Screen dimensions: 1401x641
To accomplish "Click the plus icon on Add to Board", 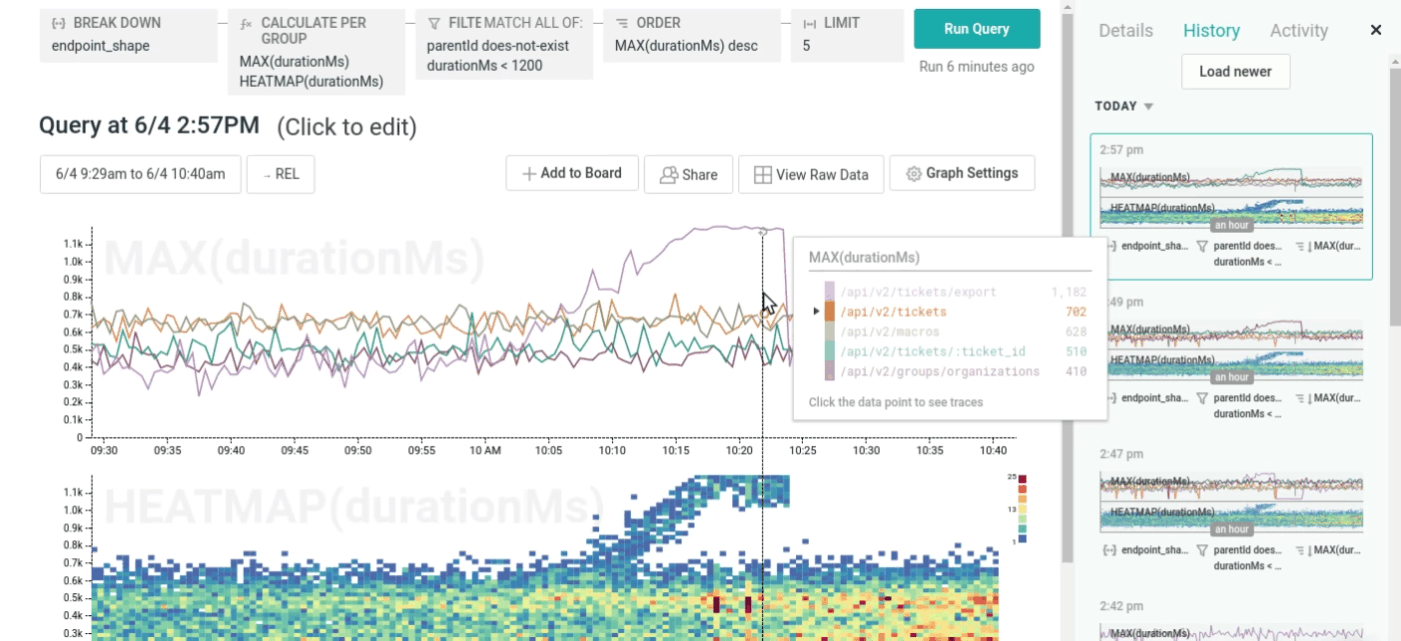I will pyautogui.click(x=527, y=173).
